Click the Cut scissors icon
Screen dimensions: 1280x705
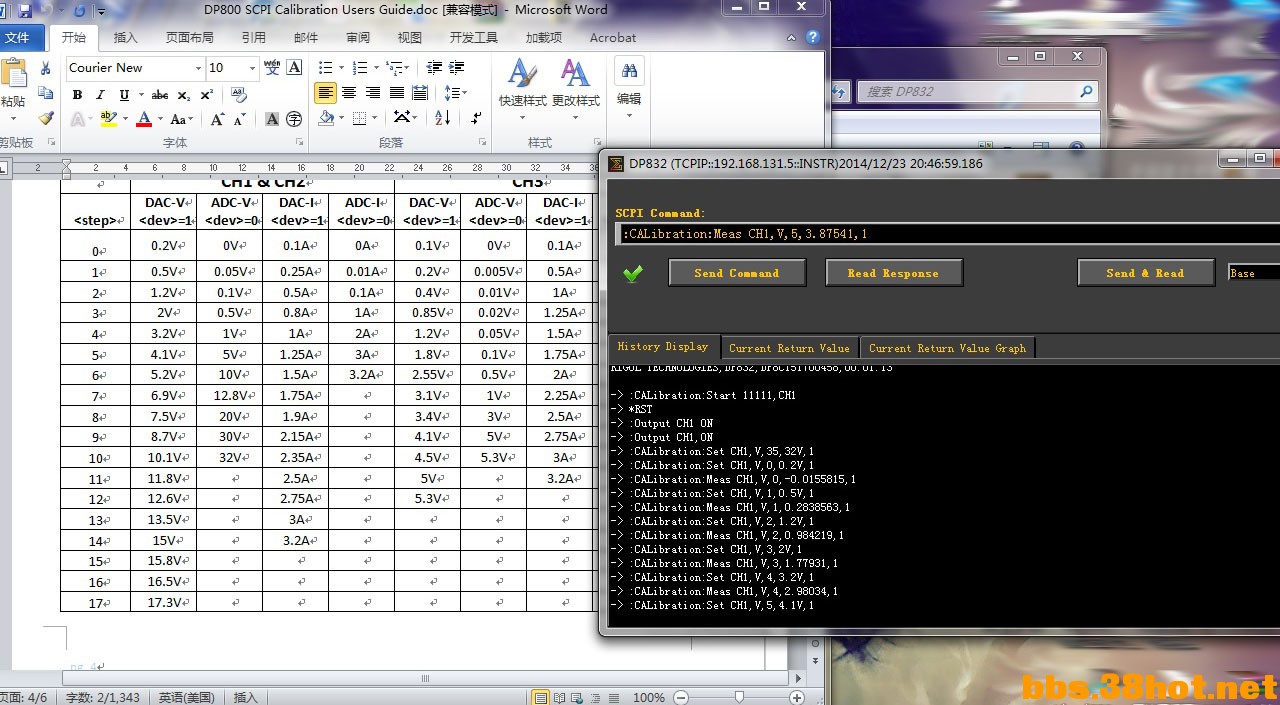pos(45,68)
